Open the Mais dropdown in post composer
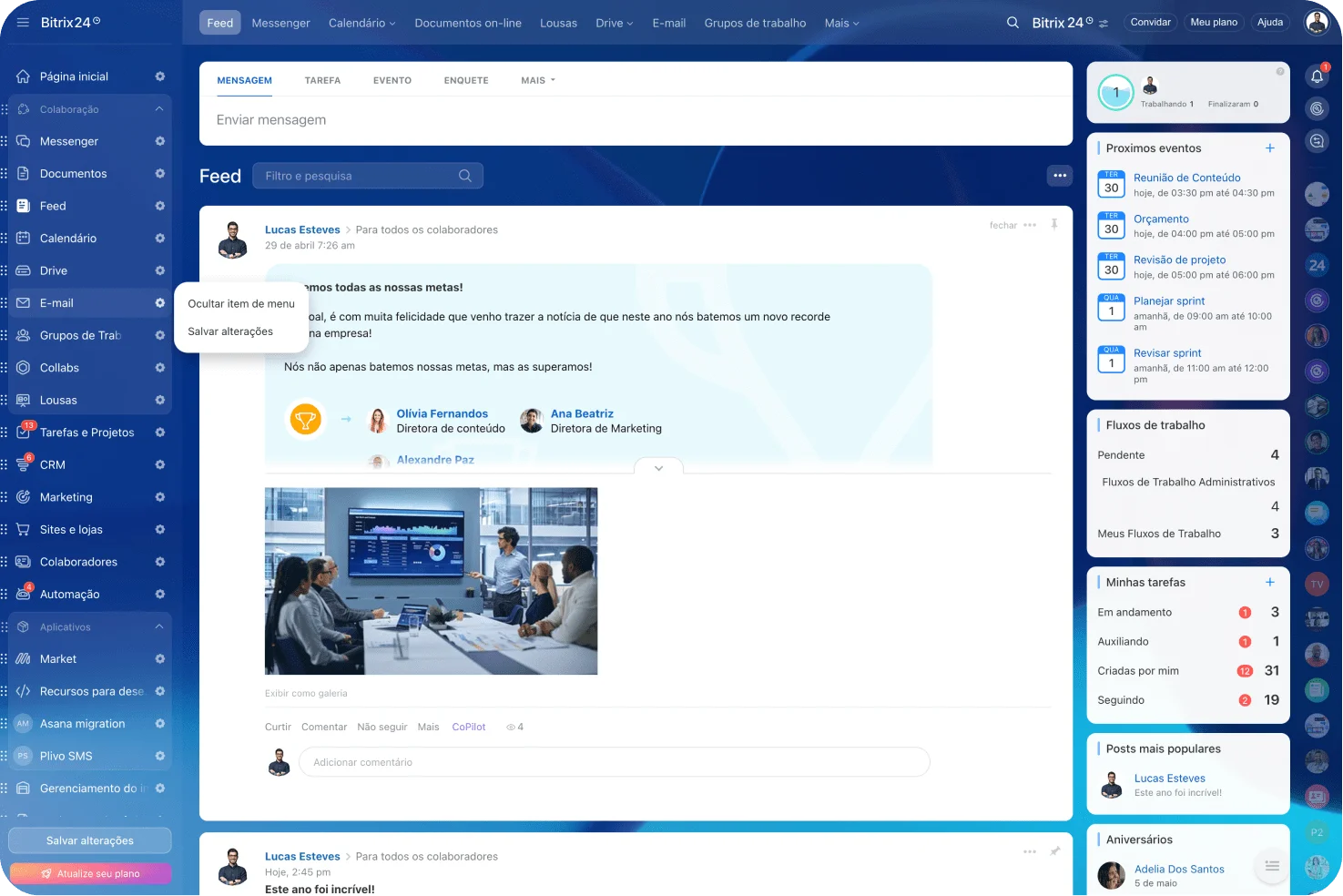The image size is (1343, 896). point(537,80)
